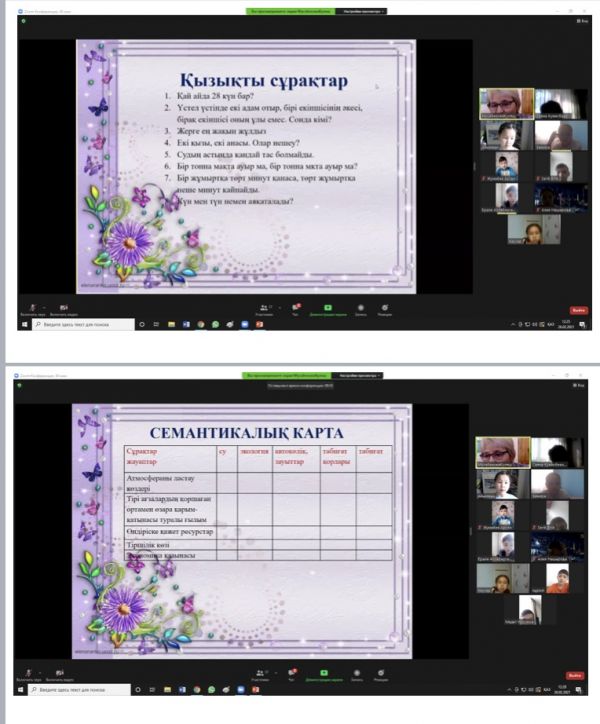Click green Share Screen icon in upper window

coord(327,308)
